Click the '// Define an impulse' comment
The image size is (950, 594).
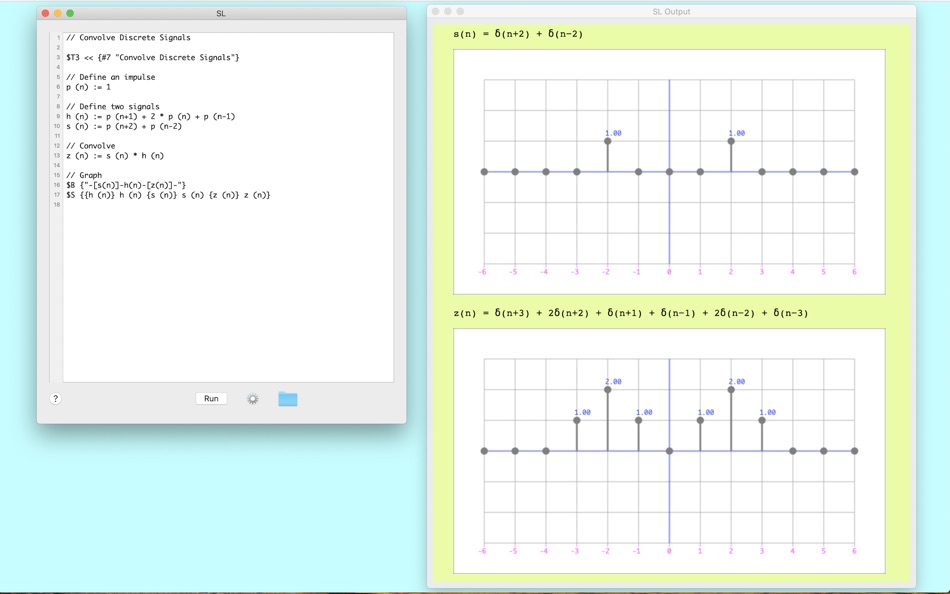[x=110, y=77]
